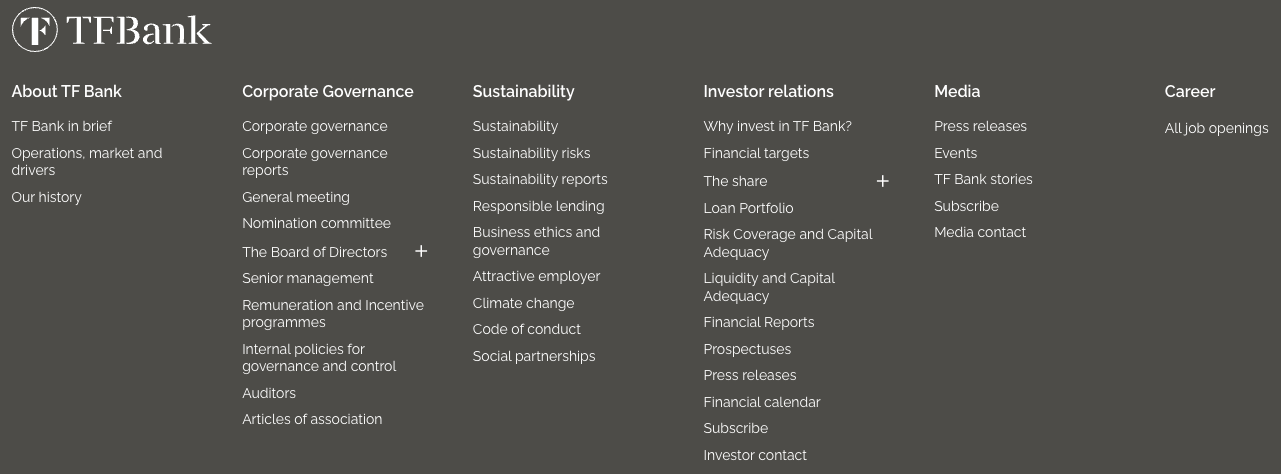Select the Corporate Governance heading
The height and width of the screenshot is (474, 1281).
pyautogui.click(x=327, y=91)
